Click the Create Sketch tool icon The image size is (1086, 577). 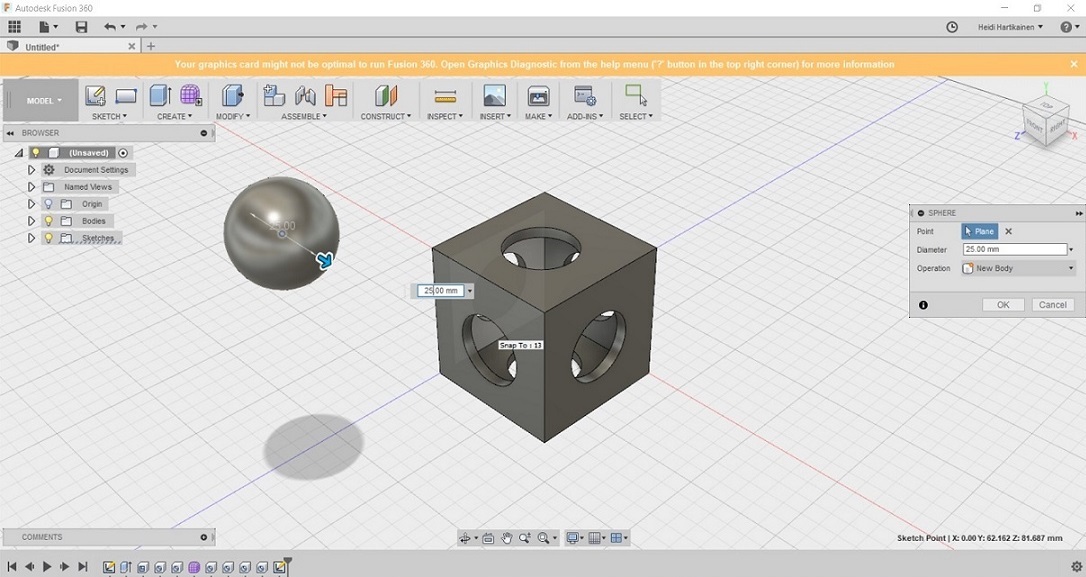click(96, 96)
